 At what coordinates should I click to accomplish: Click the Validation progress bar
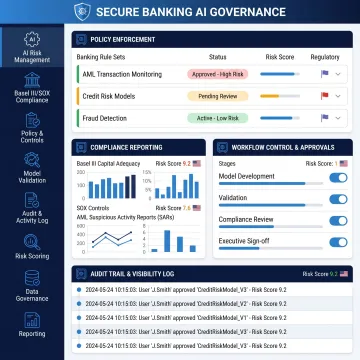click(271, 205)
